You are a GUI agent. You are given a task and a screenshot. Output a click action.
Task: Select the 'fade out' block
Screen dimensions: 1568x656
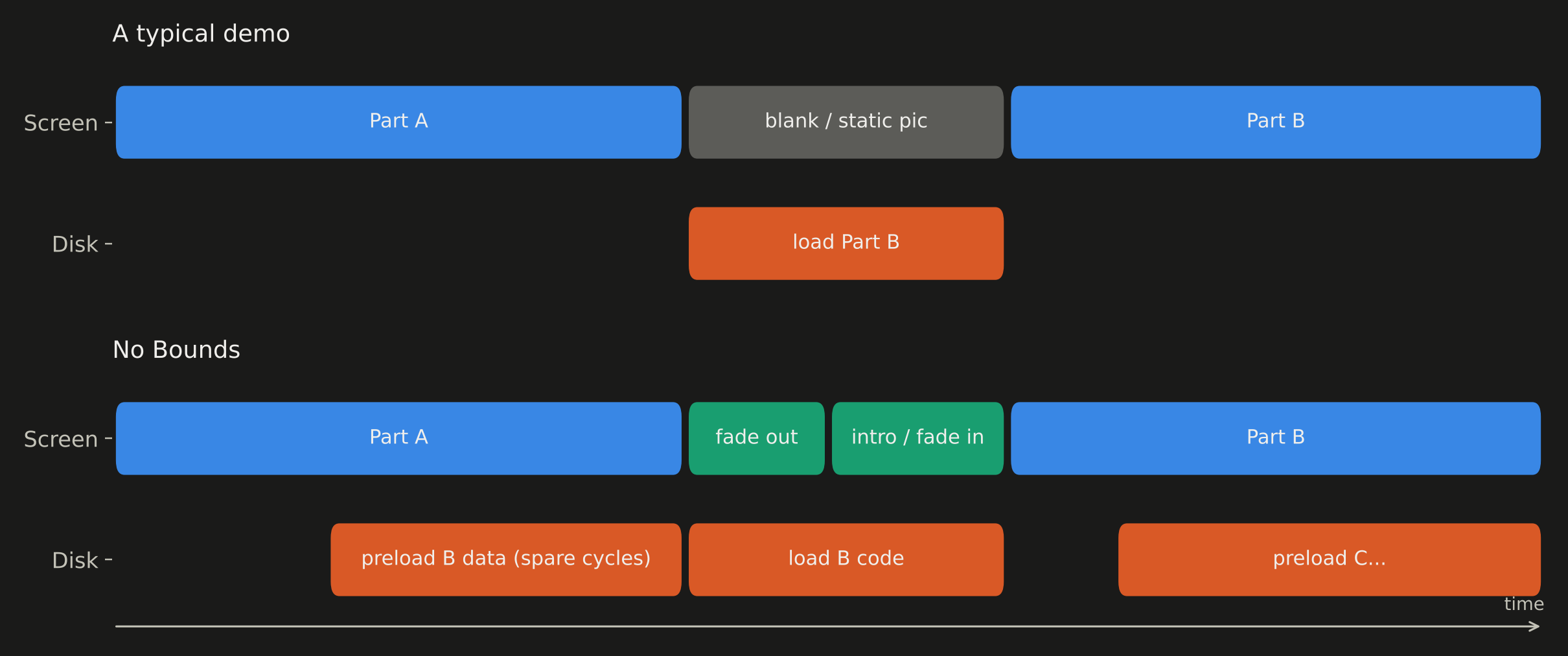(757, 439)
